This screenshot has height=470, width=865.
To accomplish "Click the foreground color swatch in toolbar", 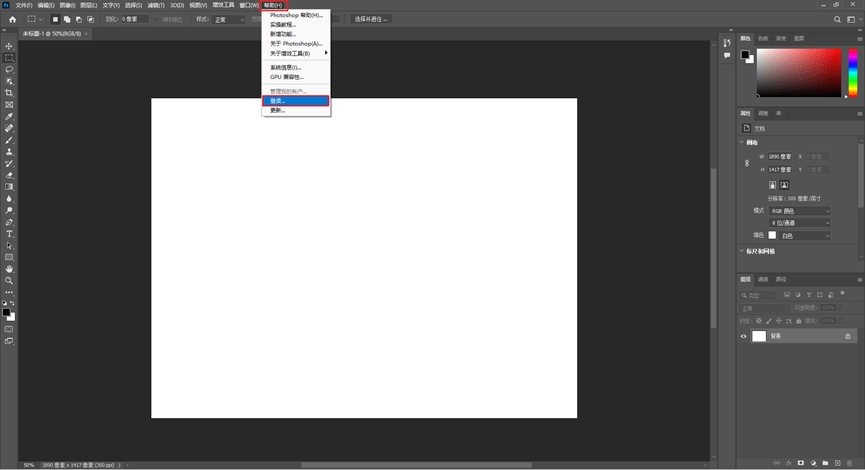I will click(6, 313).
